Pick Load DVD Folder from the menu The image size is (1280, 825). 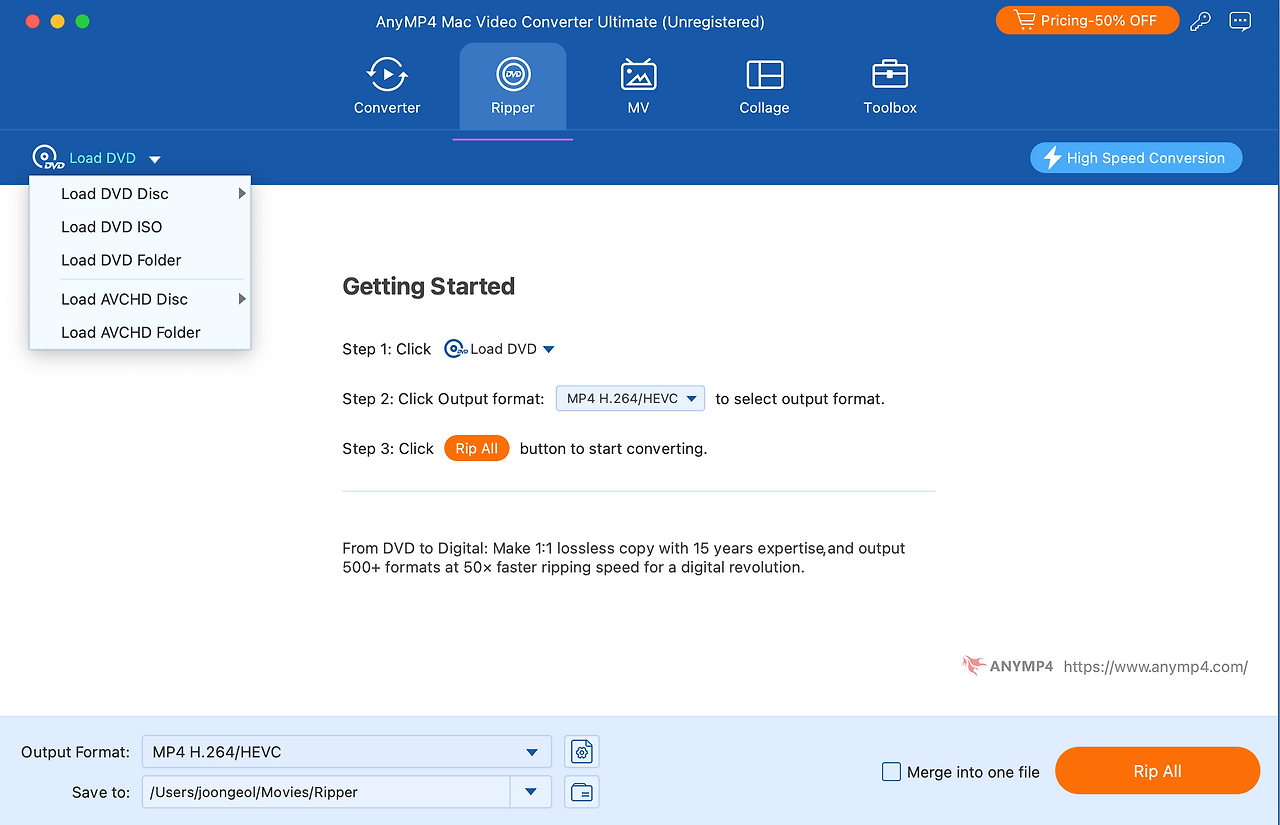pyautogui.click(x=140, y=260)
